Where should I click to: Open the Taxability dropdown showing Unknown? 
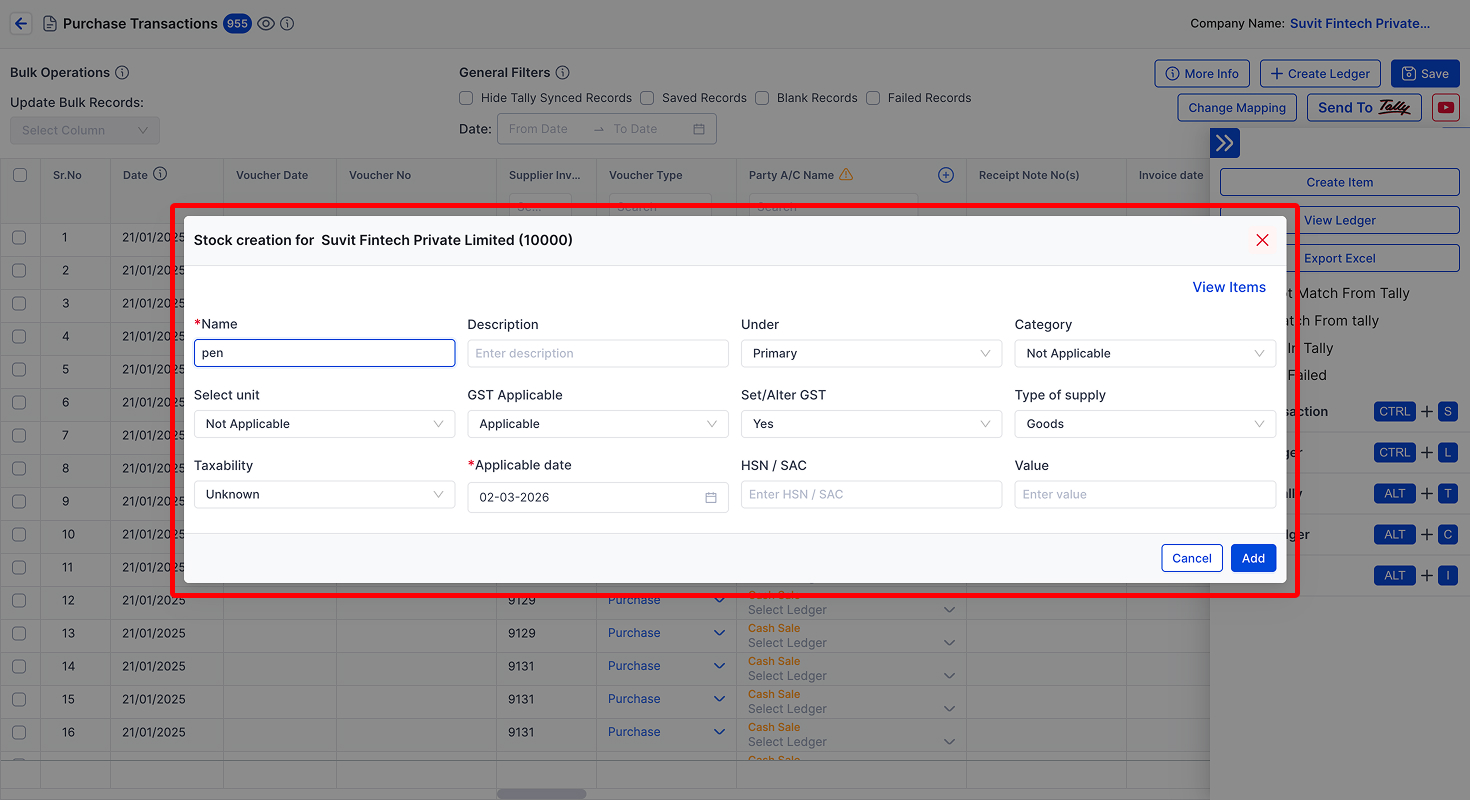click(x=324, y=494)
